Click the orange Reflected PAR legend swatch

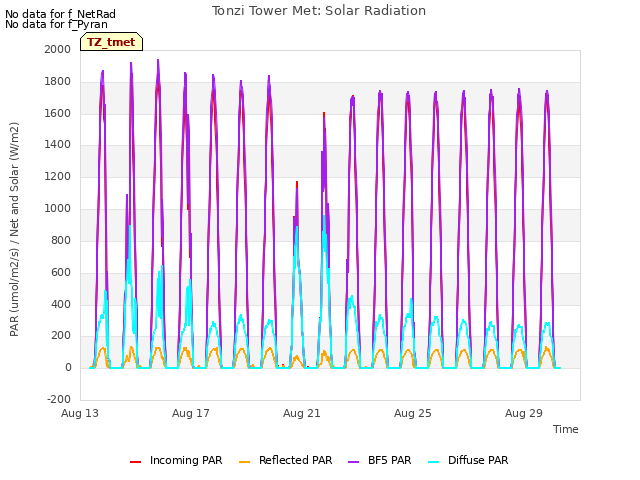[x=244, y=462]
